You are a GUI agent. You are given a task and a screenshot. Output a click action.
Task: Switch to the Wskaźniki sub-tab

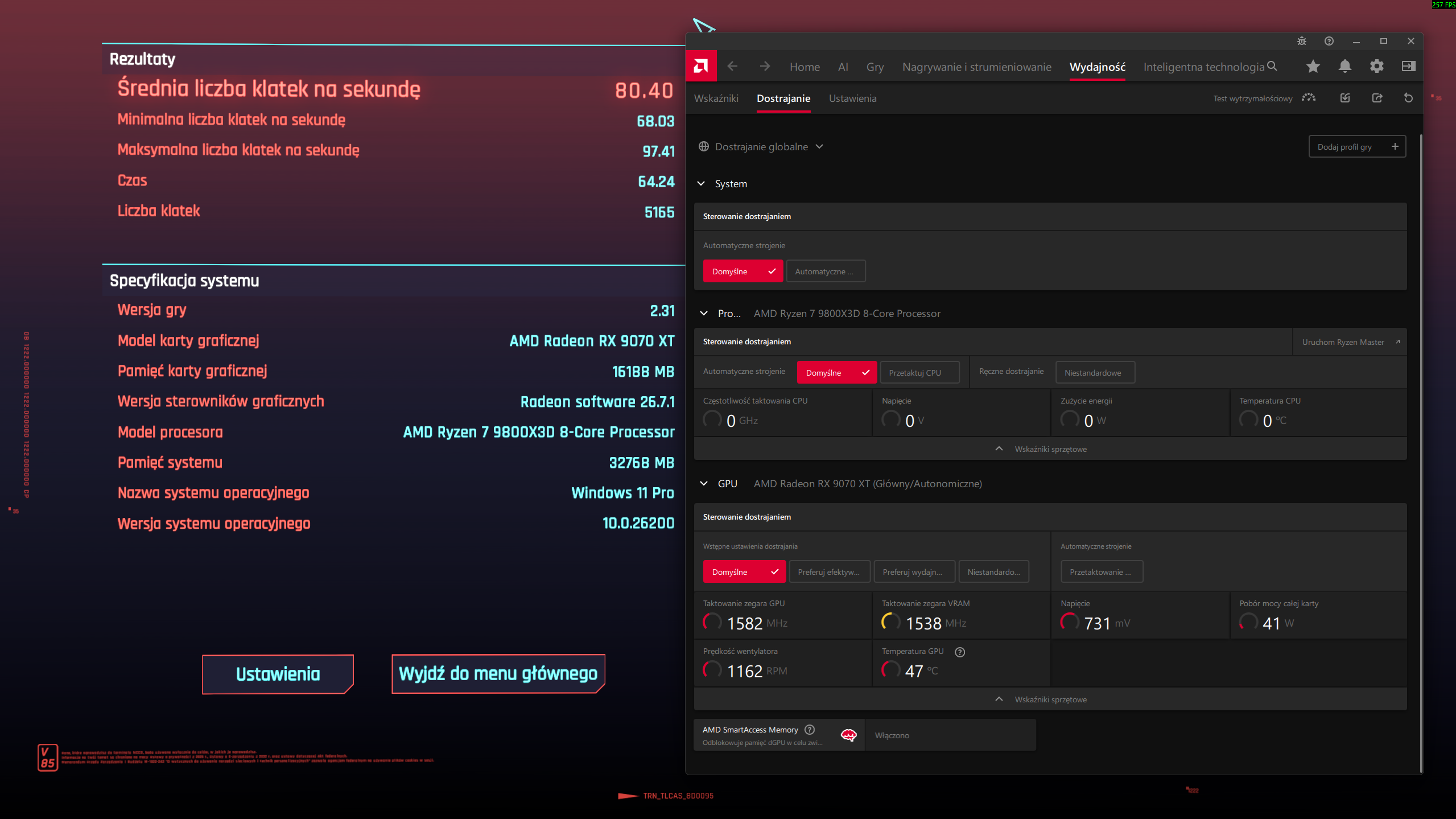pyautogui.click(x=716, y=98)
